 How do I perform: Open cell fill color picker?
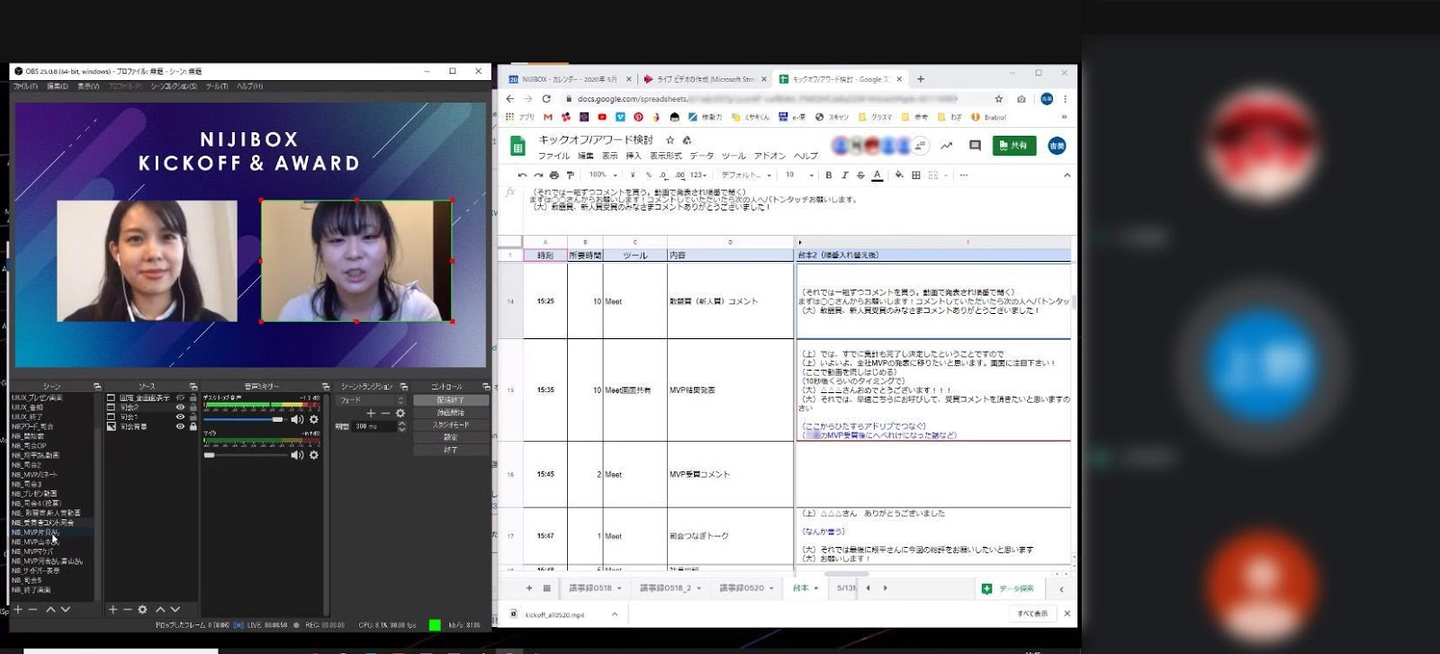pyautogui.click(x=899, y=175)
